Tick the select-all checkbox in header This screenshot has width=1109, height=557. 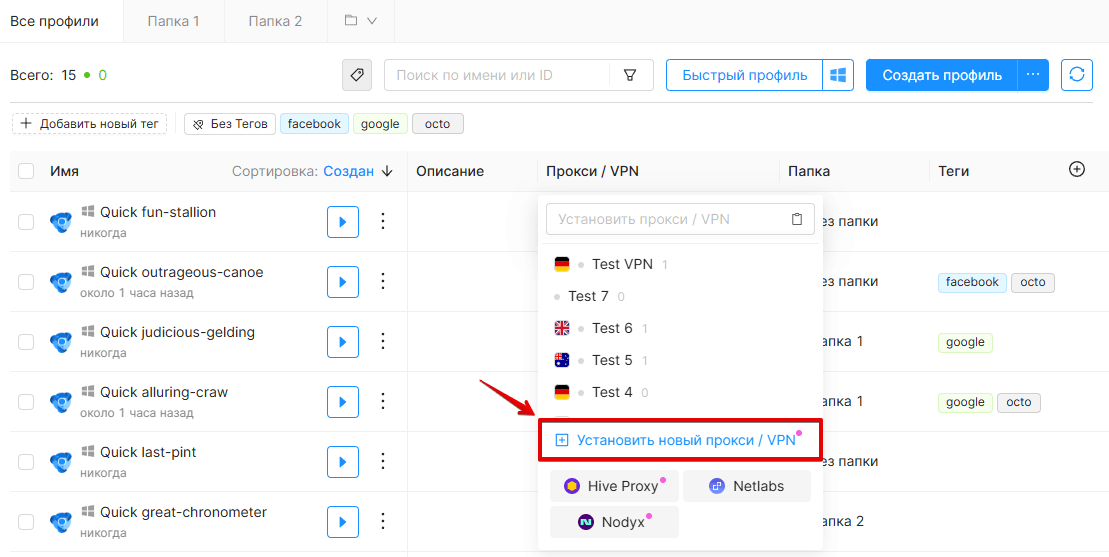click(x=26, y=171)
